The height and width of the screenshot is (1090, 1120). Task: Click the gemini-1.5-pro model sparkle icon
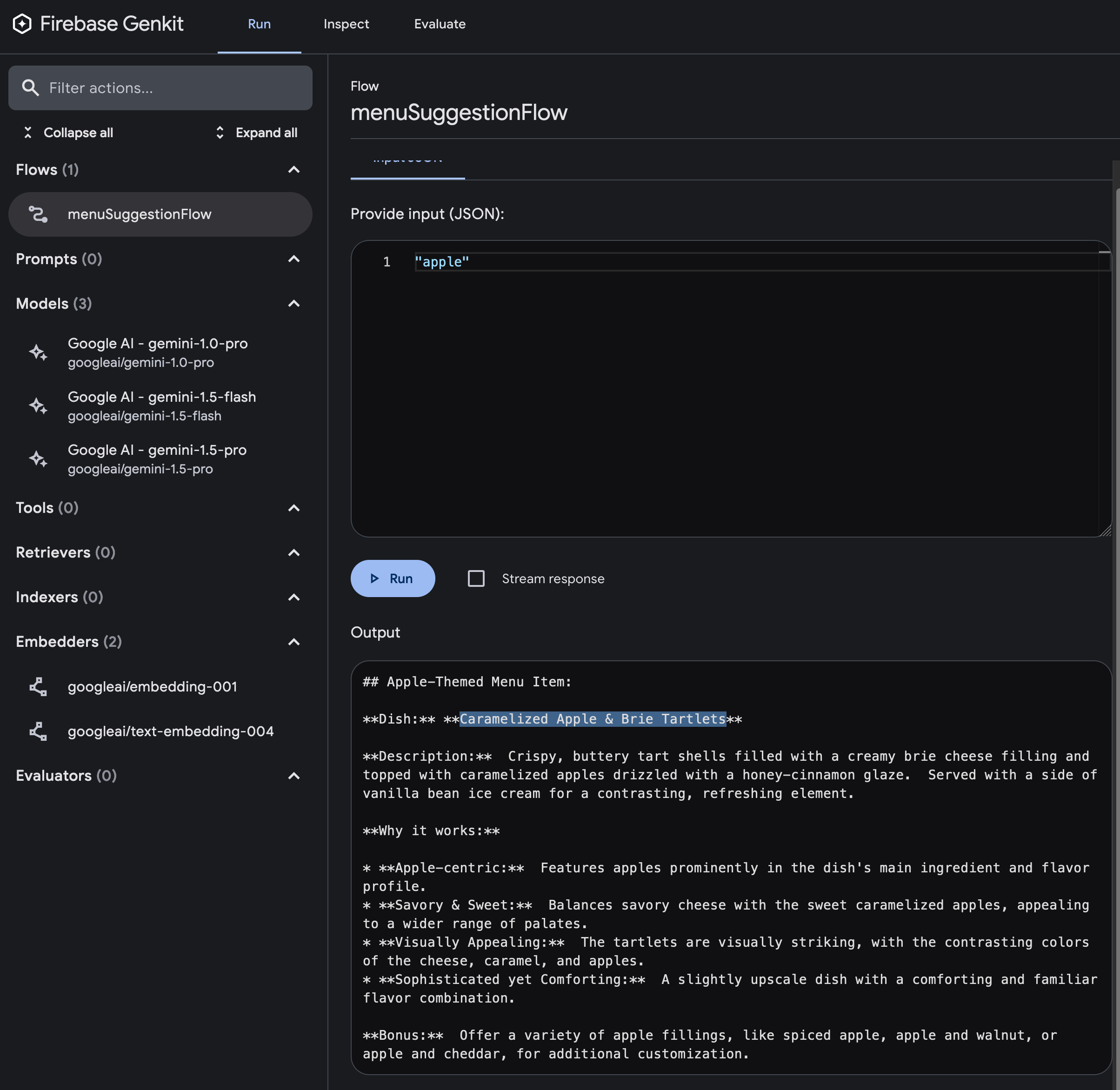(x=38, y=459)
